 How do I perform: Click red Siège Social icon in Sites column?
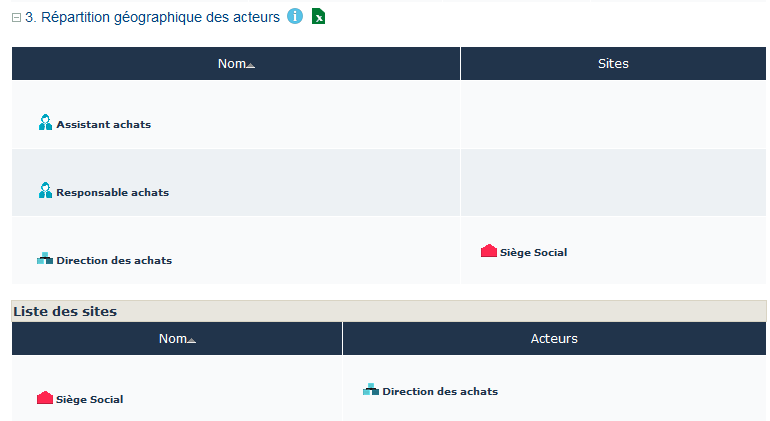pos(489,251)
